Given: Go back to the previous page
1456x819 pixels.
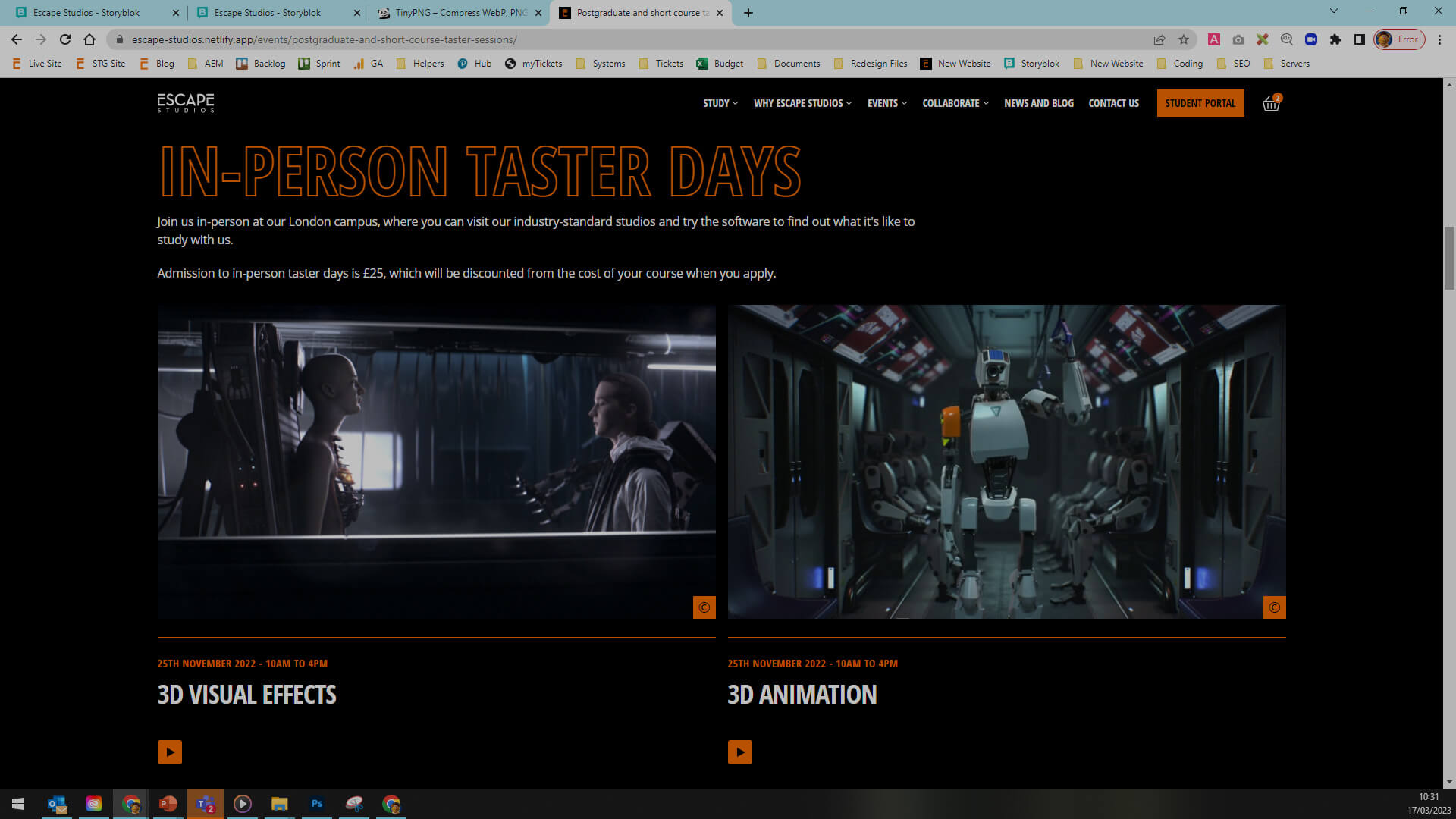Looking at the screenshot, I should tap(17, 39).
